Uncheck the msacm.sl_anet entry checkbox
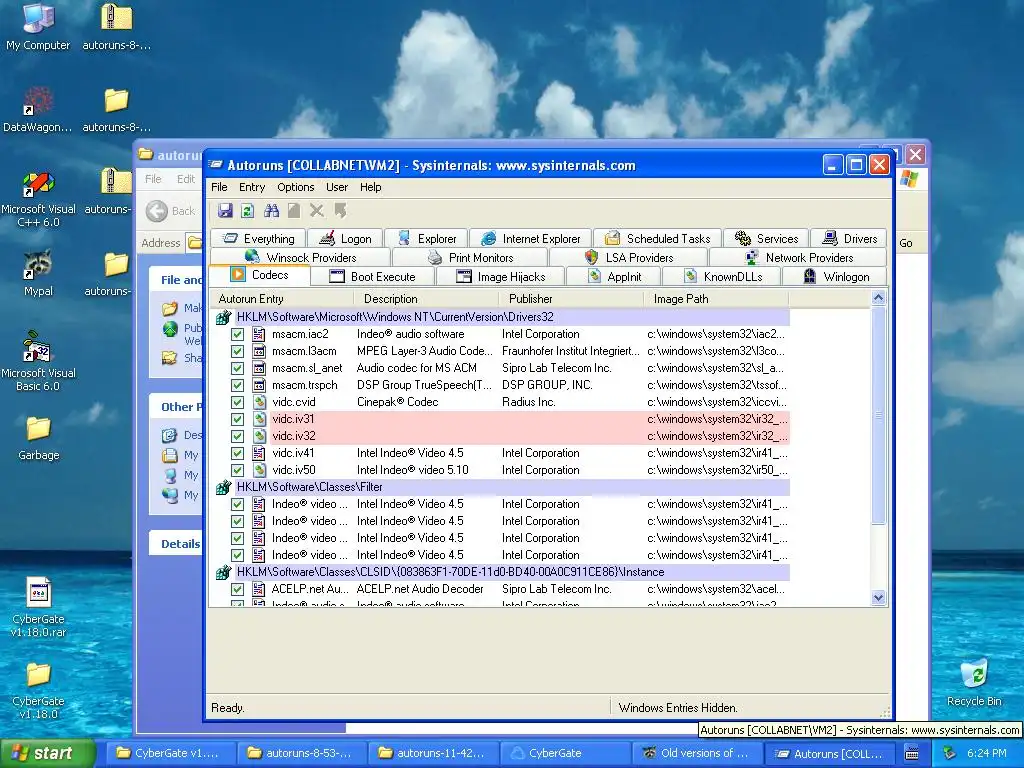This screenshot has height=768, width=1024. 238,368
